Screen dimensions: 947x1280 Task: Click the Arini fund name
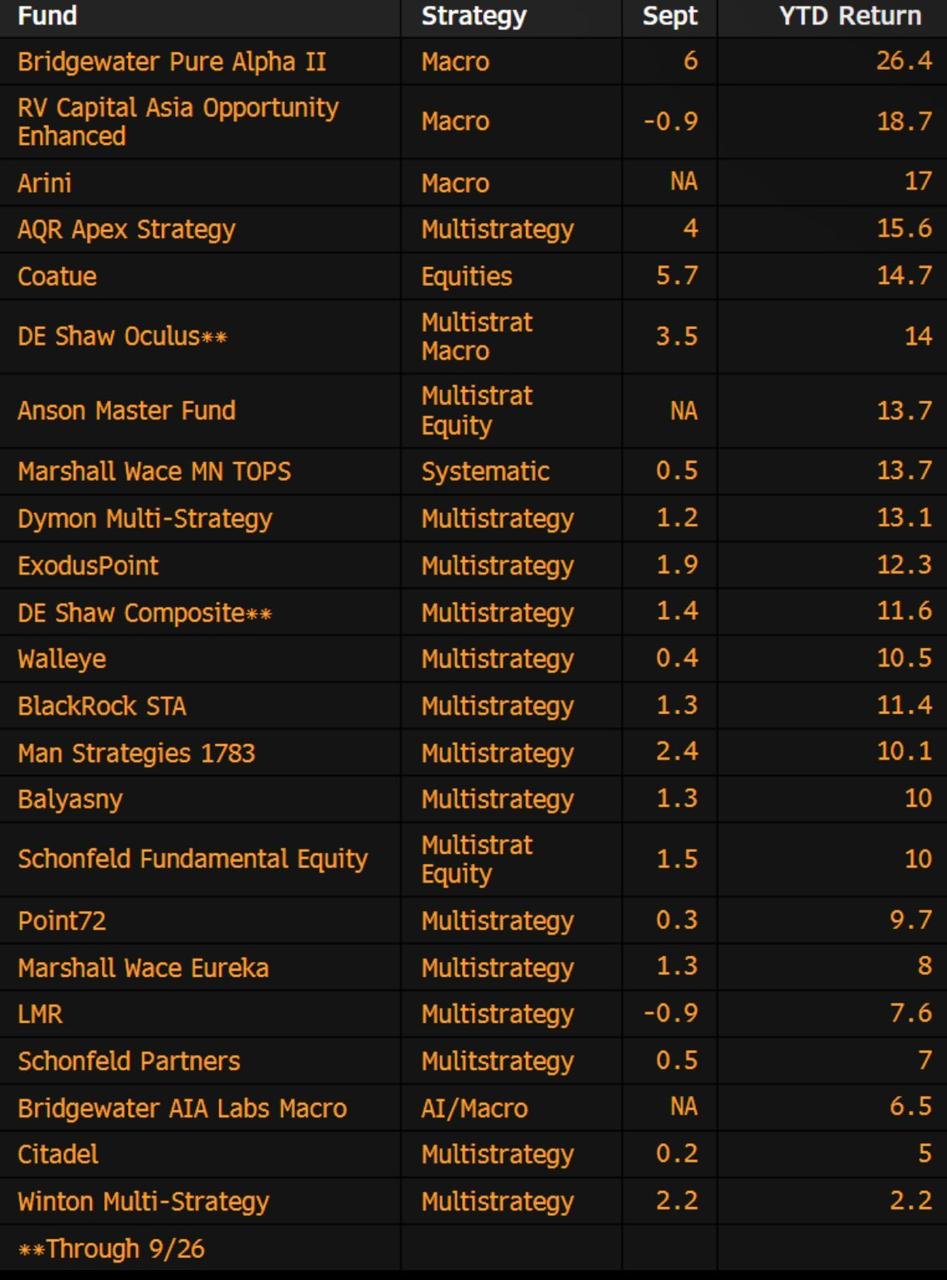pos(45,183)
